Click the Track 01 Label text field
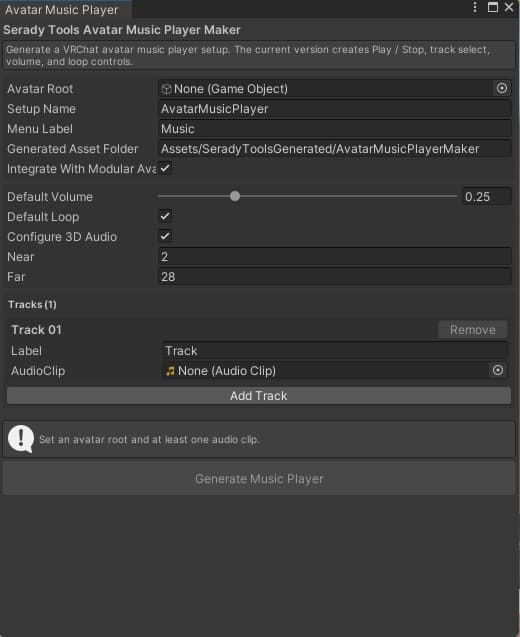The height and width of the screenshot is (637, 520). click(x=334, y=351)
